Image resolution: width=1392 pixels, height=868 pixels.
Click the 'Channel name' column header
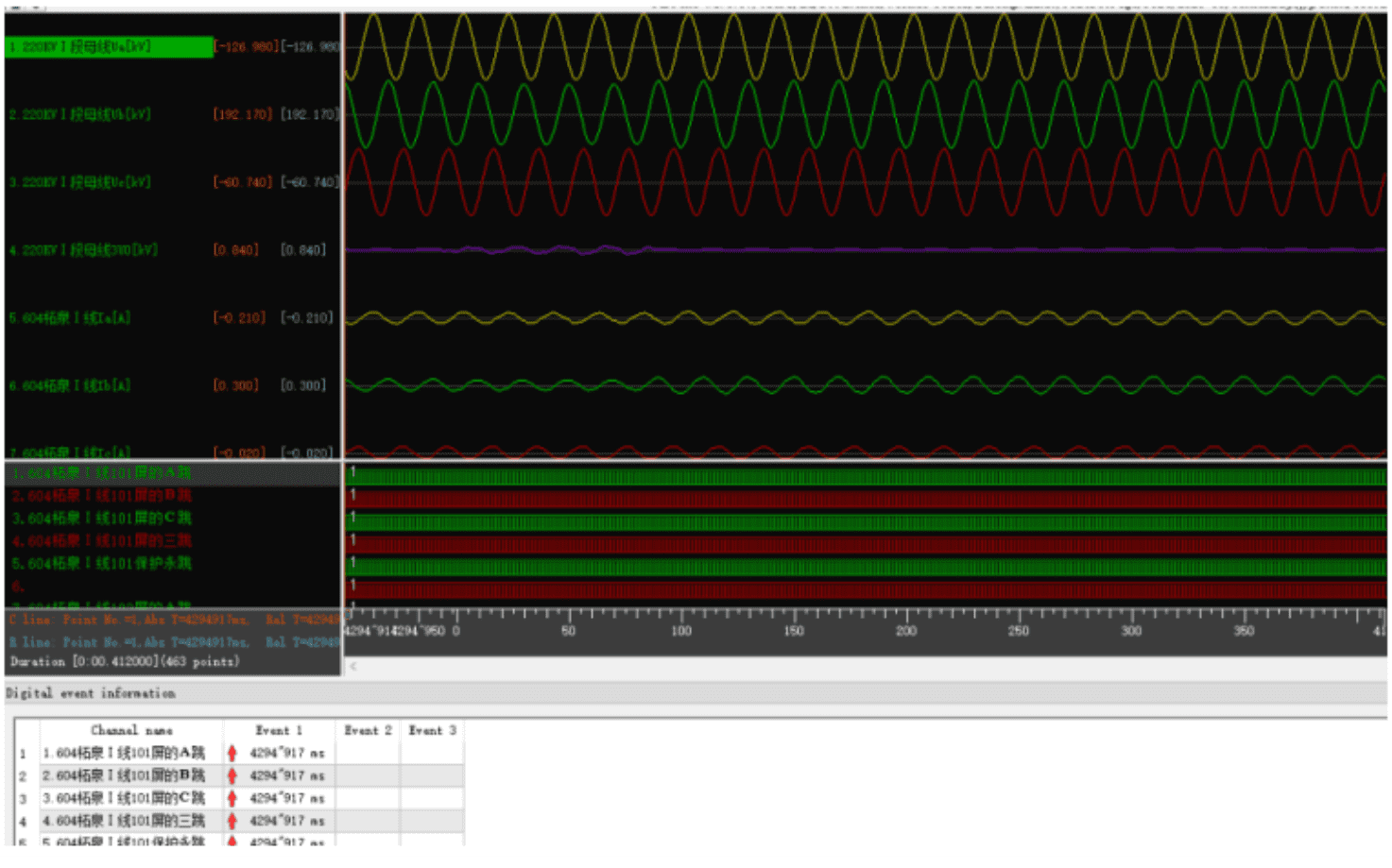click(x=131, y=730)
